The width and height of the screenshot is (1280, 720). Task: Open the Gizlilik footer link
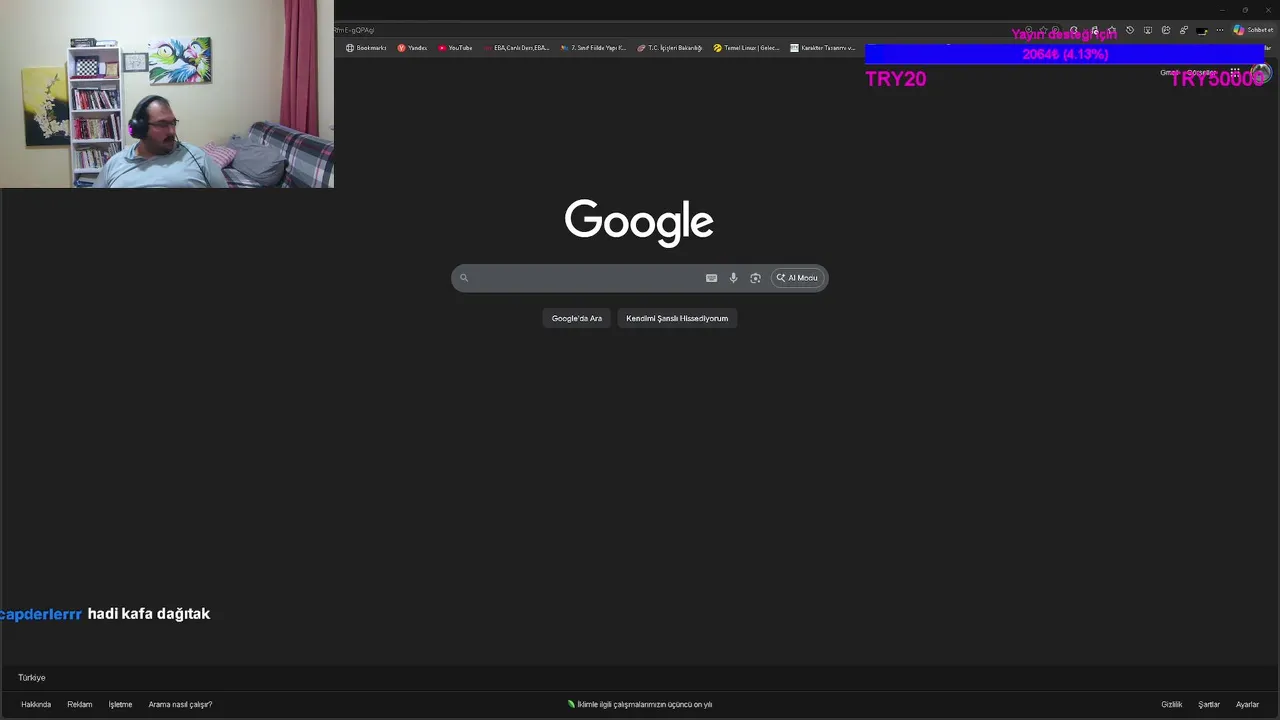coord(1172,704)
